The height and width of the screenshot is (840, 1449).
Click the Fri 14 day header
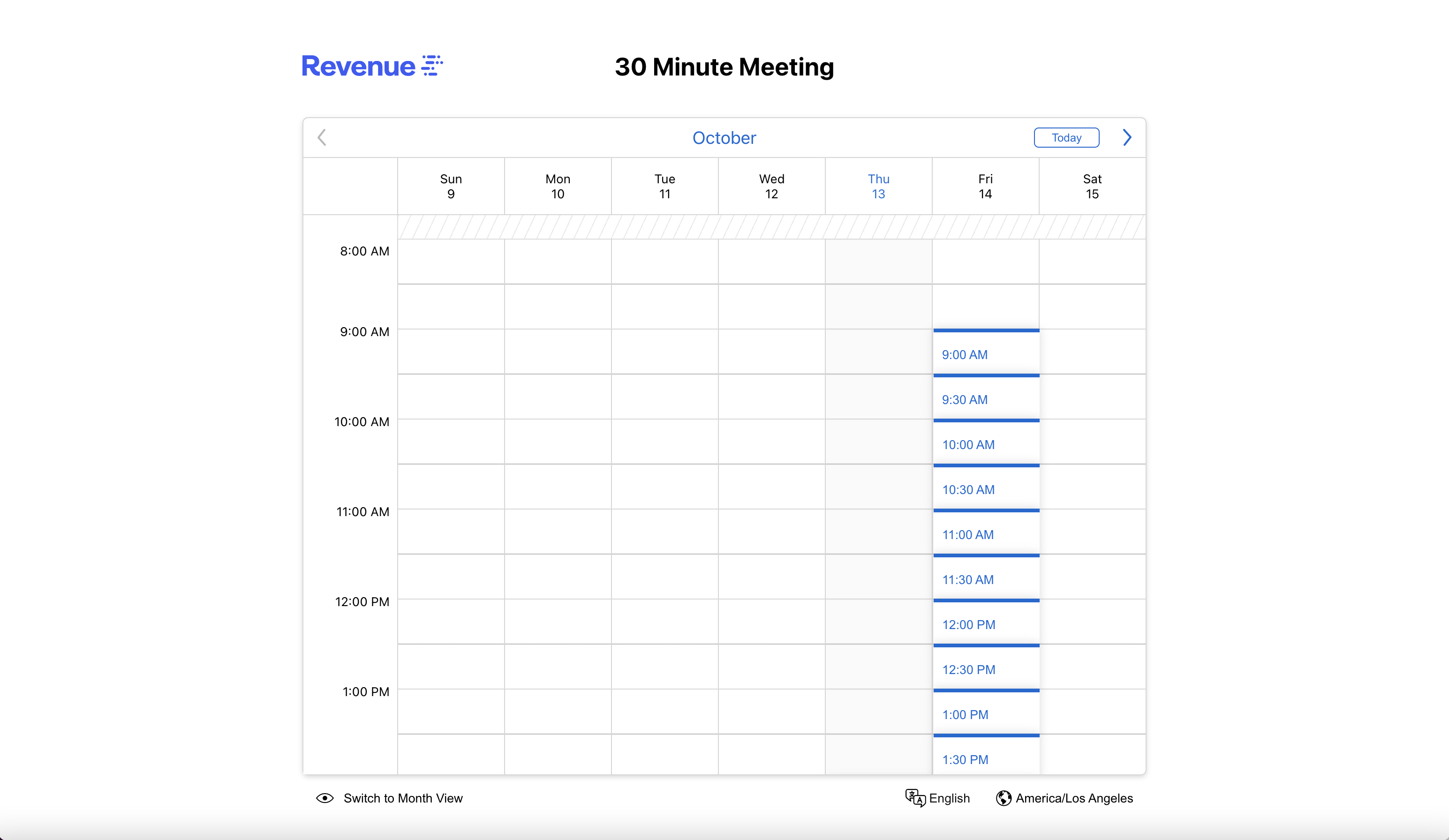point(985,186)
